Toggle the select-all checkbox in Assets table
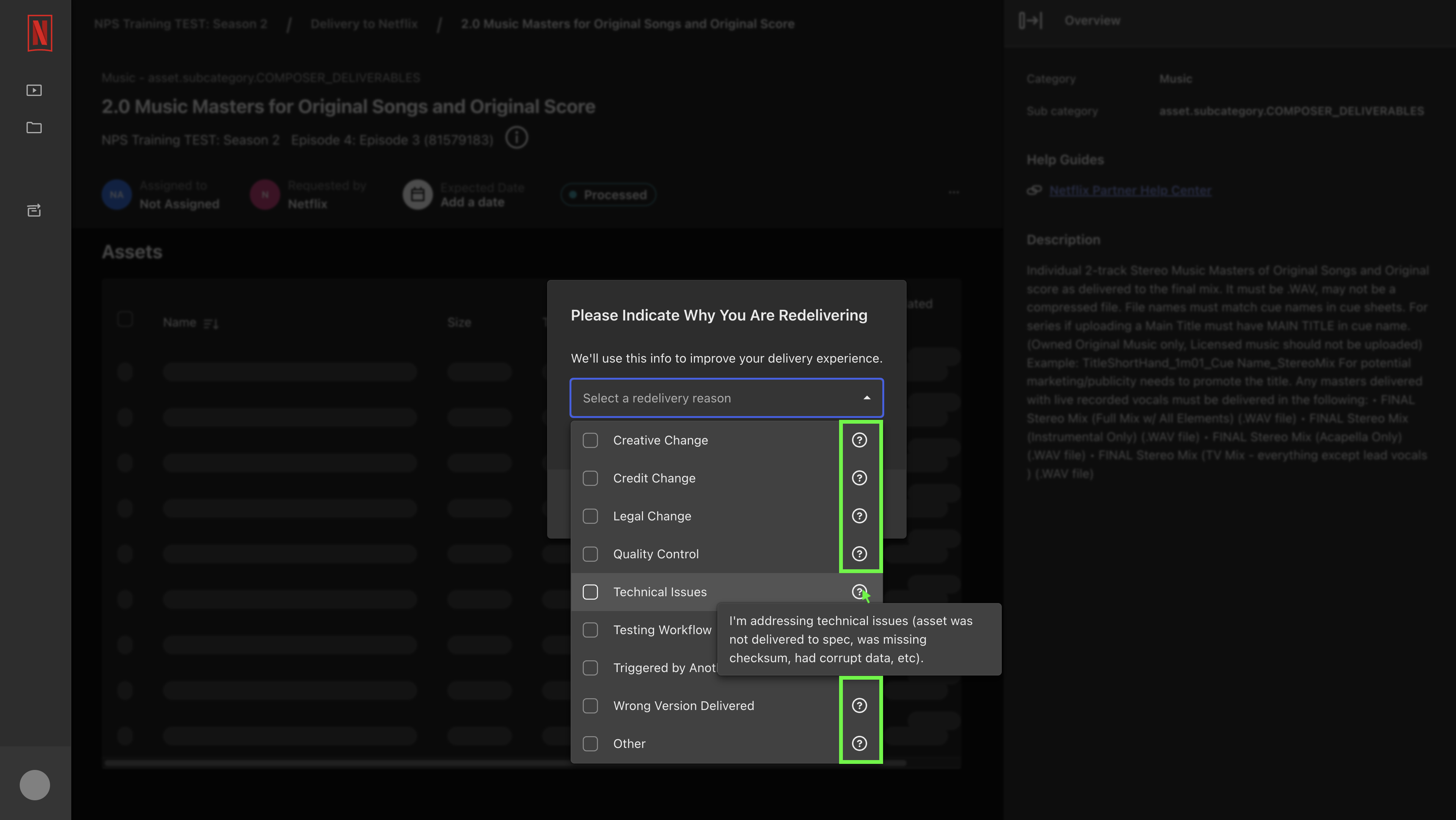 tap(125, 319)
